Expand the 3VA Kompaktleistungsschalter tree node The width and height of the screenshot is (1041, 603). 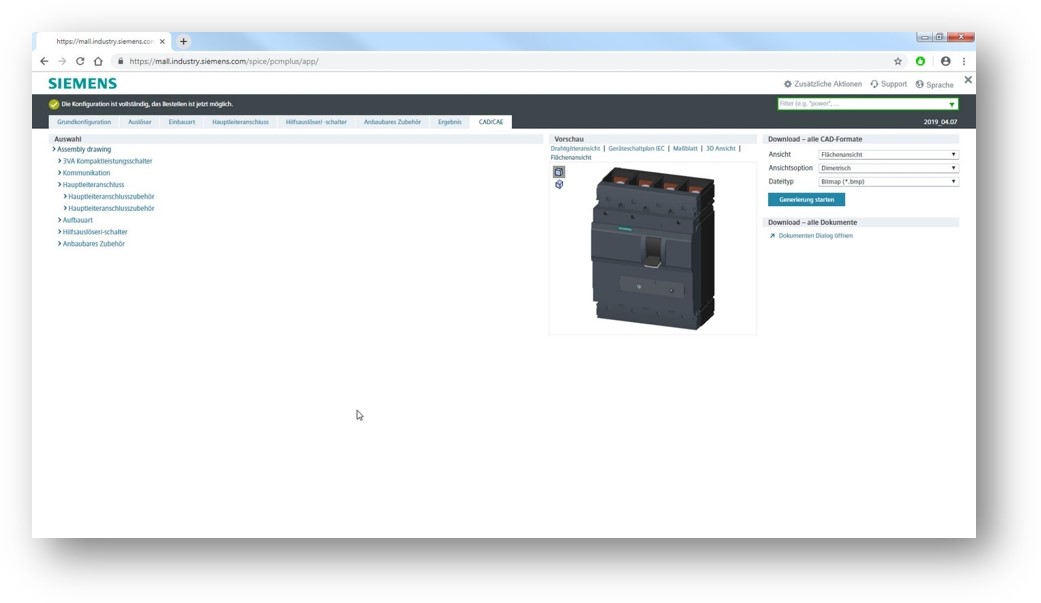(59, 161)
